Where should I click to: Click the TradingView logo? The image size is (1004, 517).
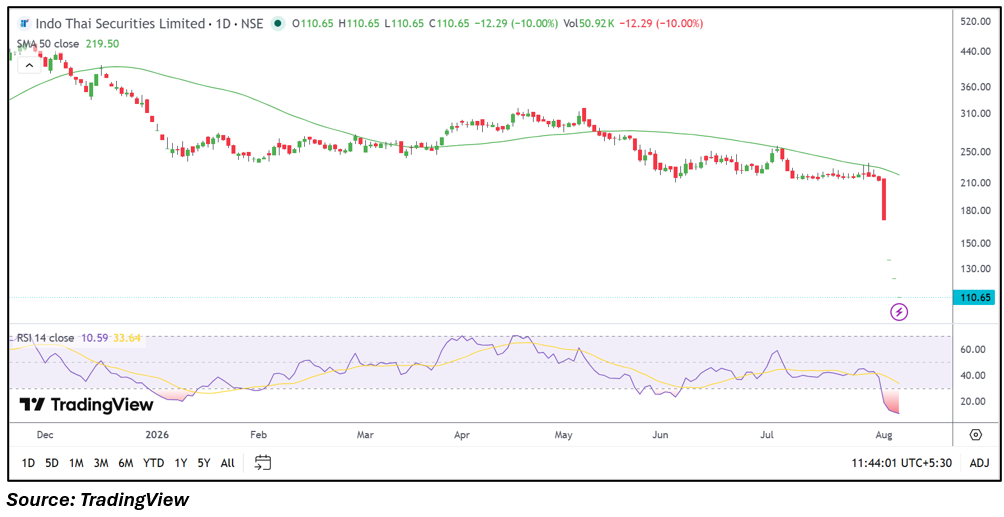(x=86, y=405)
